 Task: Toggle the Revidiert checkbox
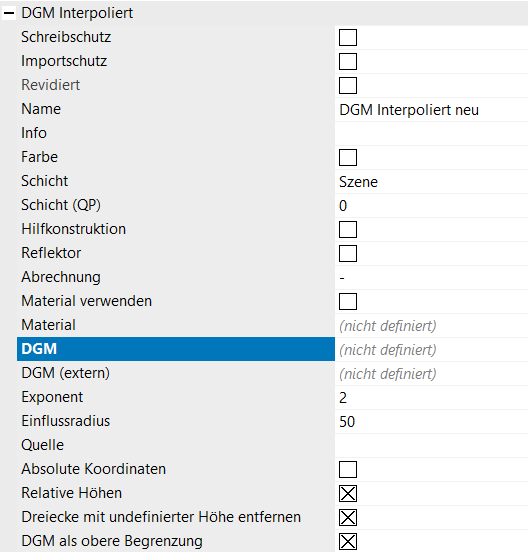348,85
